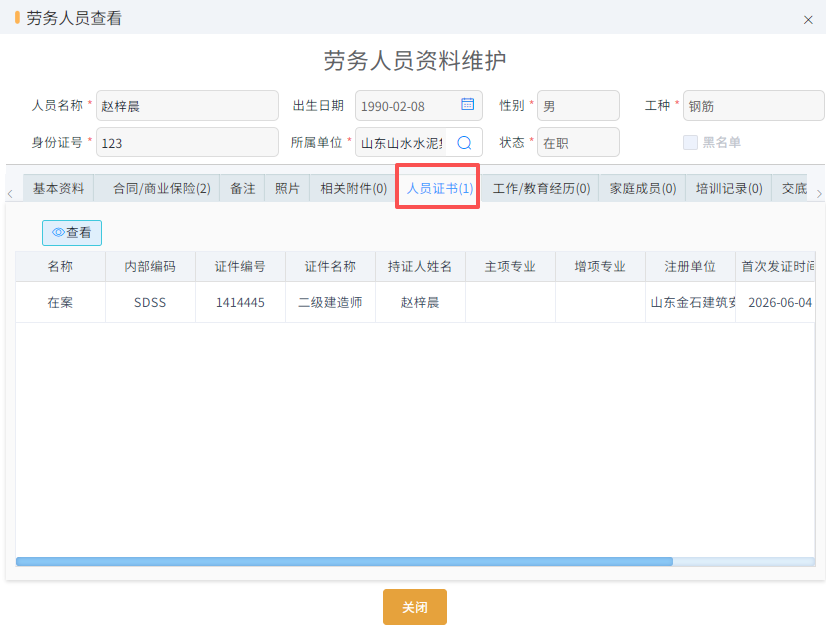Click the 人员名称 input field
Viewport: 826px width, 634px height.
187,106
